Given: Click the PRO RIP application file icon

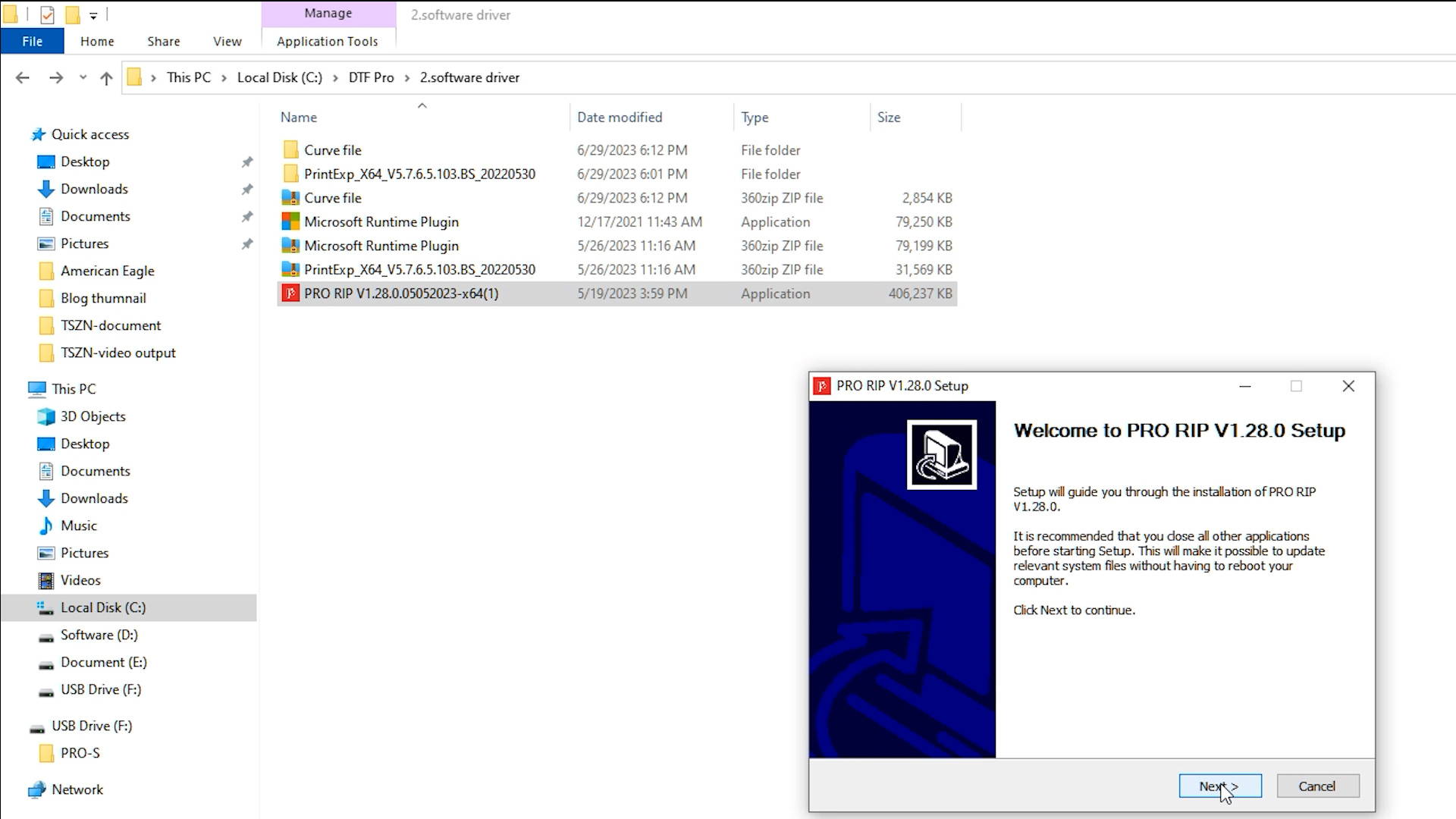Looking at the screenshot, I should pyautogui.click(x=290, y=293).
